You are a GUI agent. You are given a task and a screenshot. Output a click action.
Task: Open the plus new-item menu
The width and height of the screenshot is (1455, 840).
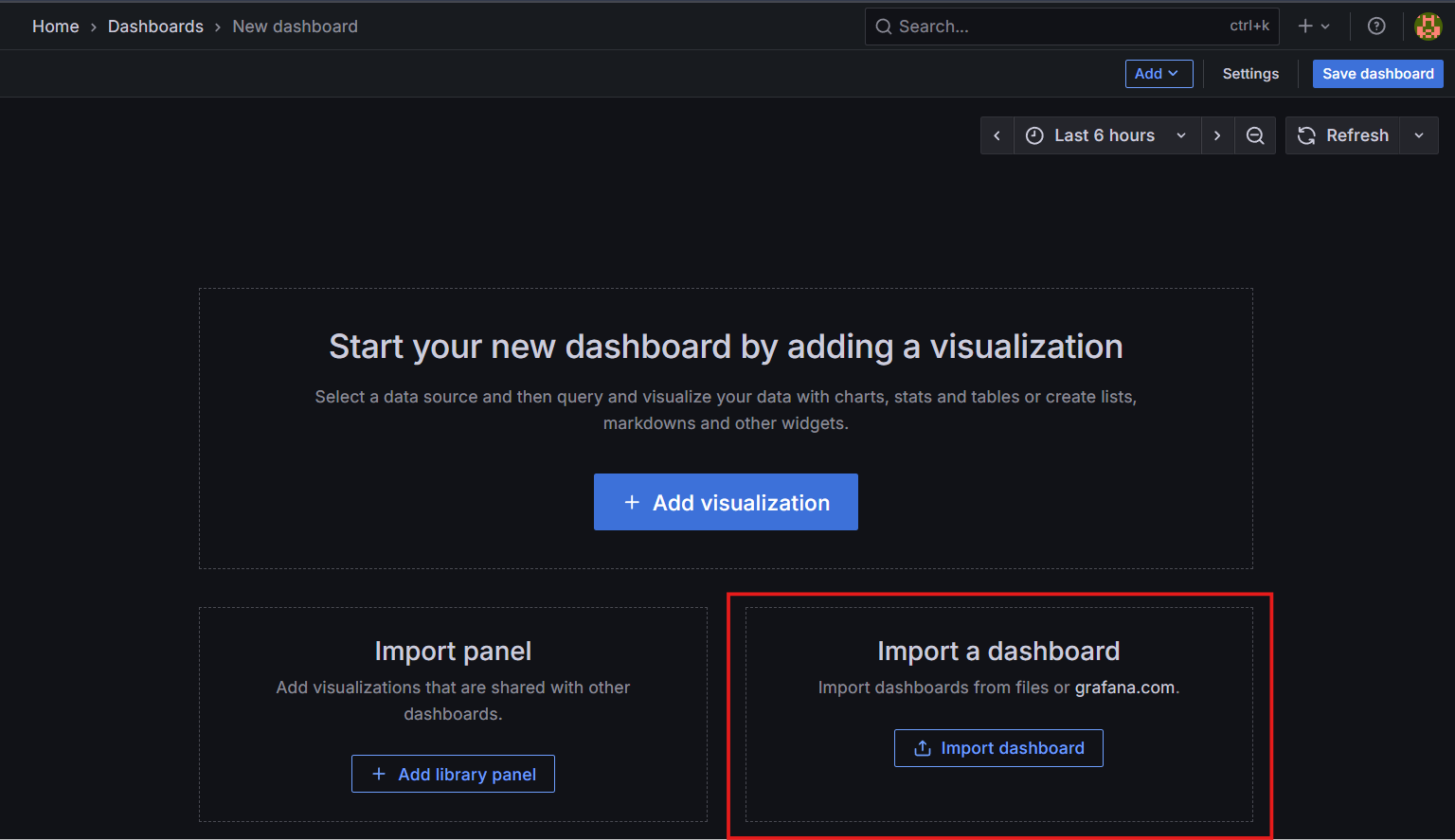(1314, 27)
